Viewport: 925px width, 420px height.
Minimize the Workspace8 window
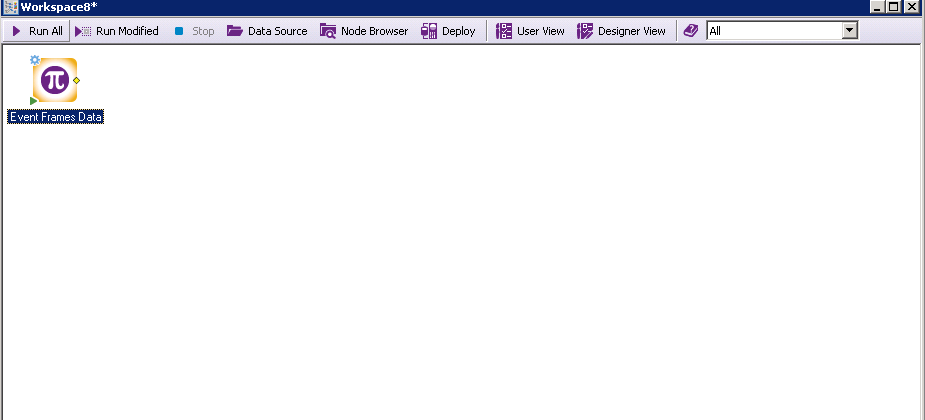878,7
